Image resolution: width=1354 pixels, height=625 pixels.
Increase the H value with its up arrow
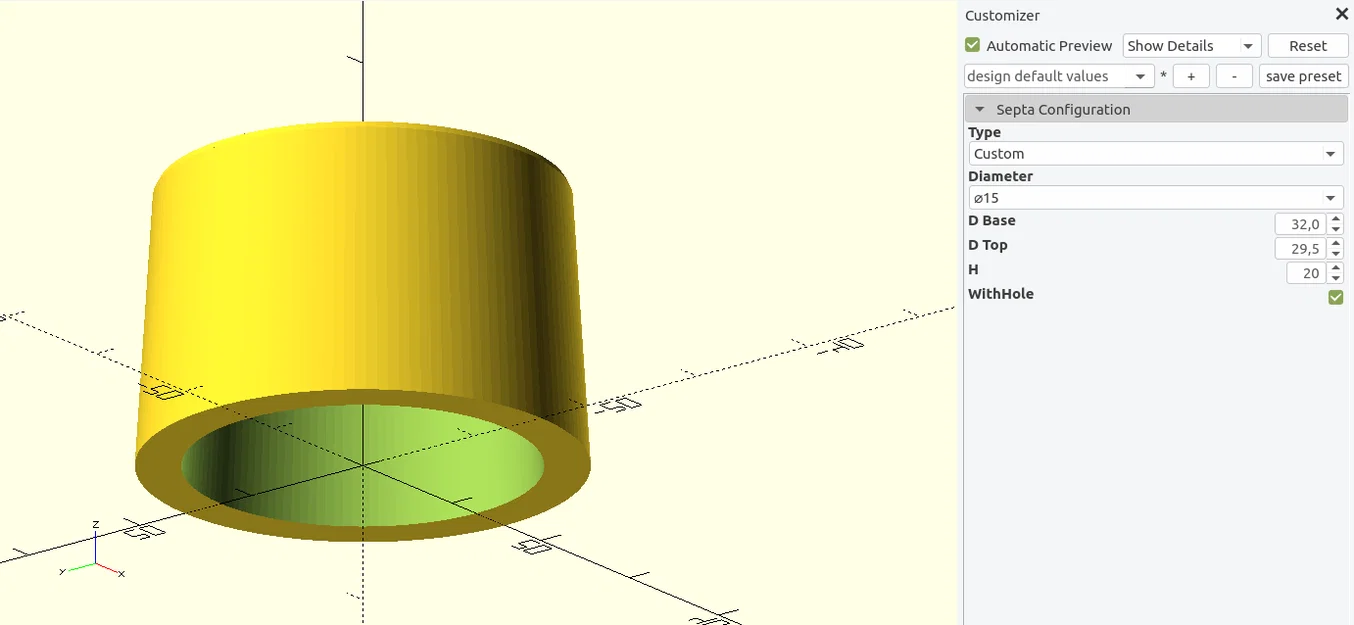[1335, 267]
